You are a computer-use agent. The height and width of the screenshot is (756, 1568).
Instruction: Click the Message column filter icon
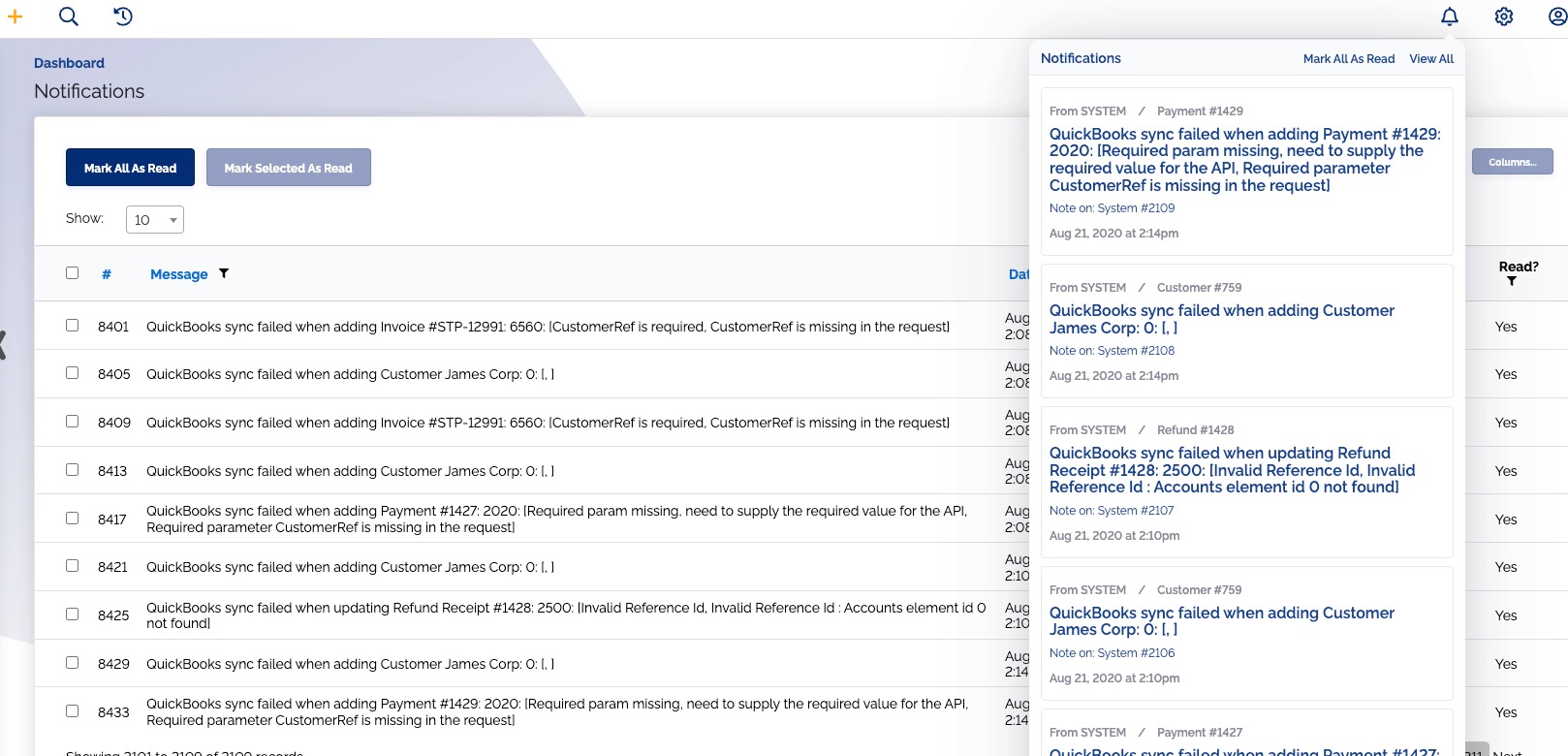pyautogui.click(x=224, y=273)
